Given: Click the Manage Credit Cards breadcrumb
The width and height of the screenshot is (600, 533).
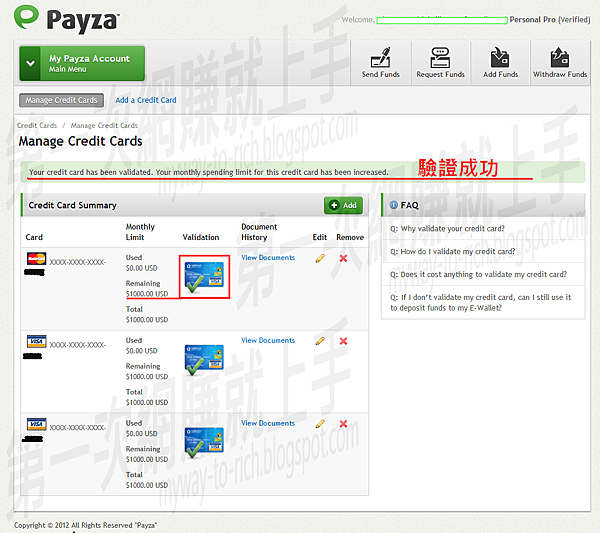Looking at the screenshot, I should point(104,126).
